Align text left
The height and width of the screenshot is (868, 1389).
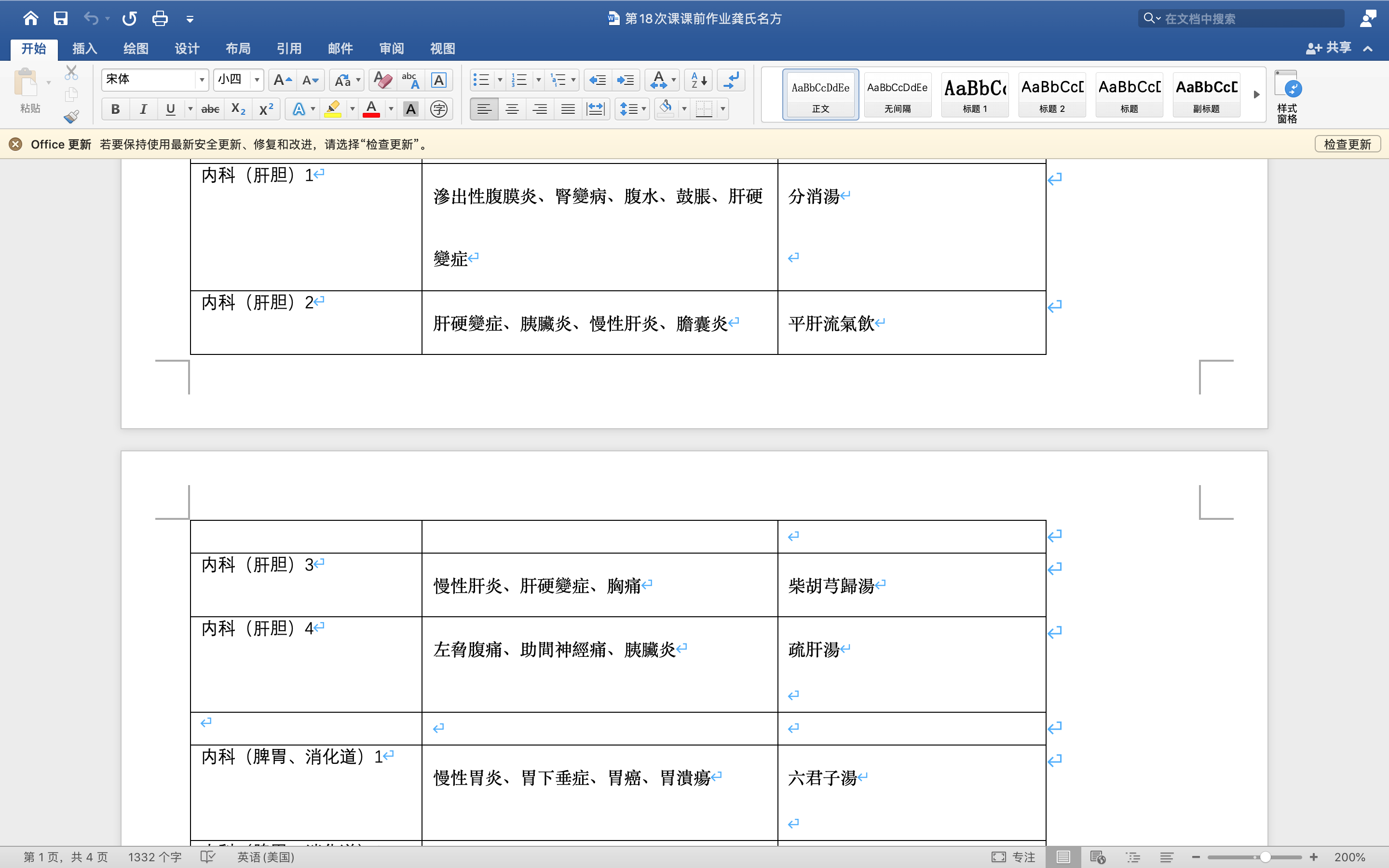(484, 109)
